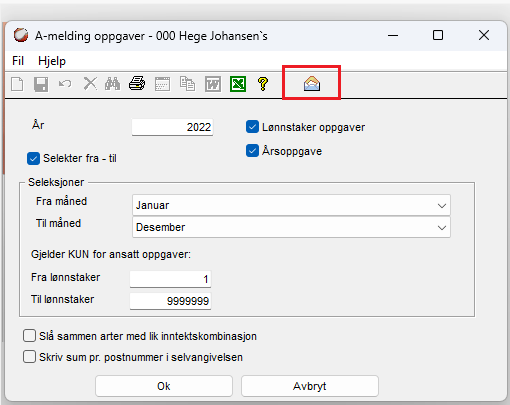Click the application logo in the title bar
510x405 pixels.
21,35
